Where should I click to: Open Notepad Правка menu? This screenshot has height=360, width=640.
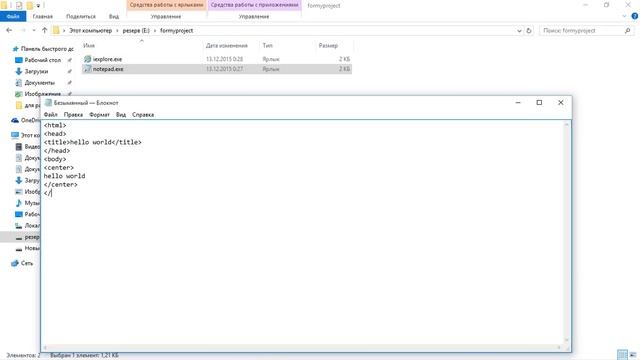[x=73, y=115]
